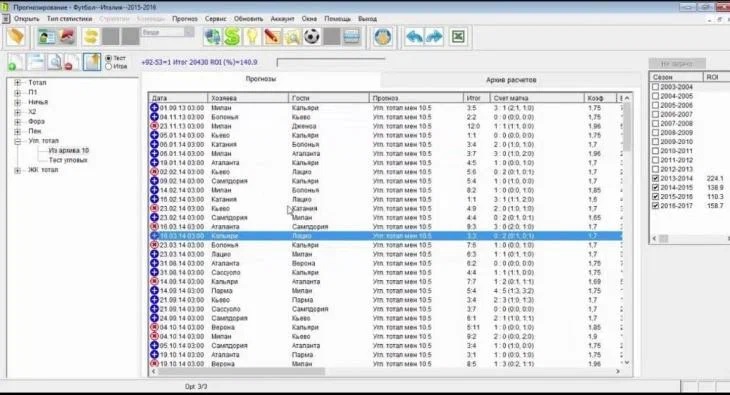
Task: Expand the Тотал tree node
Action: pyautogui.click(x=18, y=82)
